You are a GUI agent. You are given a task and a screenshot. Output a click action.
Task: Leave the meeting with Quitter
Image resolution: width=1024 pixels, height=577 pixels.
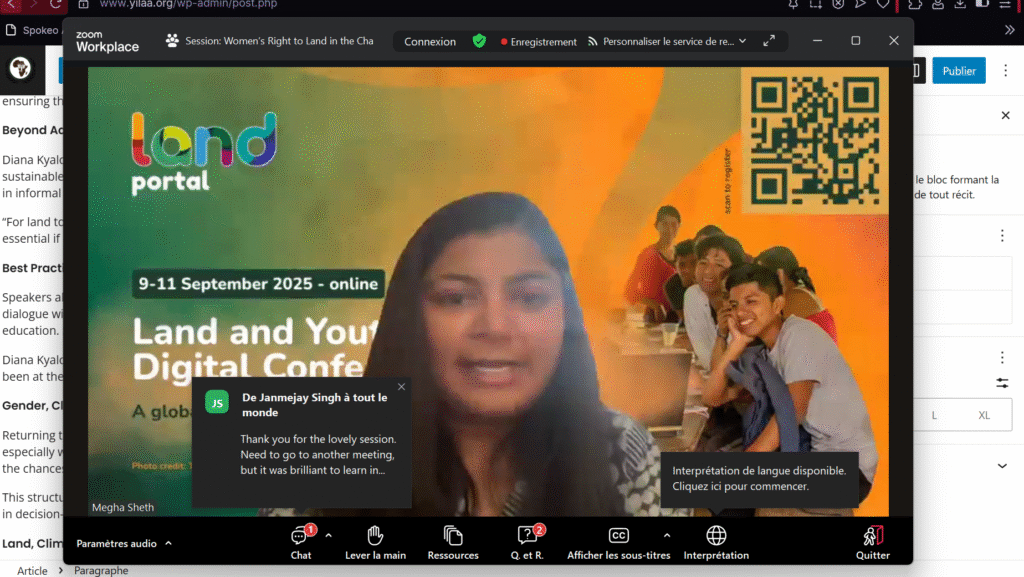click(872, 542)
